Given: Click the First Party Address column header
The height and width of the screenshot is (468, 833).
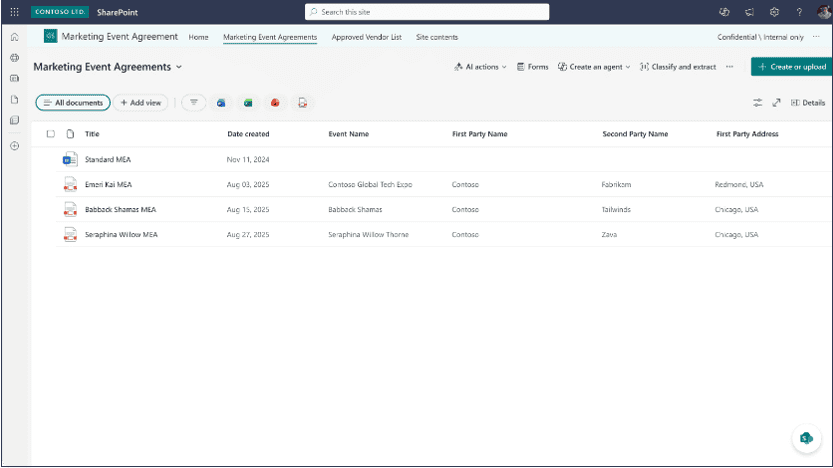Looking at the screenshot, I should coord(747,134).
